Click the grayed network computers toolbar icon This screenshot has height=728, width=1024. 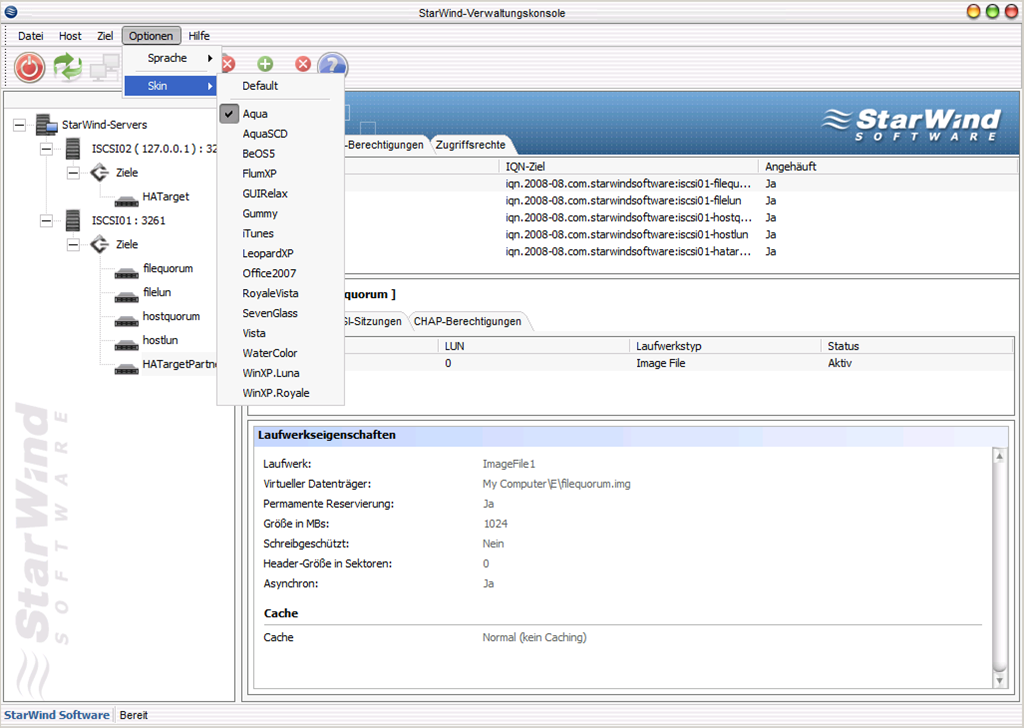pyautogui.click(x=104, y=67)
